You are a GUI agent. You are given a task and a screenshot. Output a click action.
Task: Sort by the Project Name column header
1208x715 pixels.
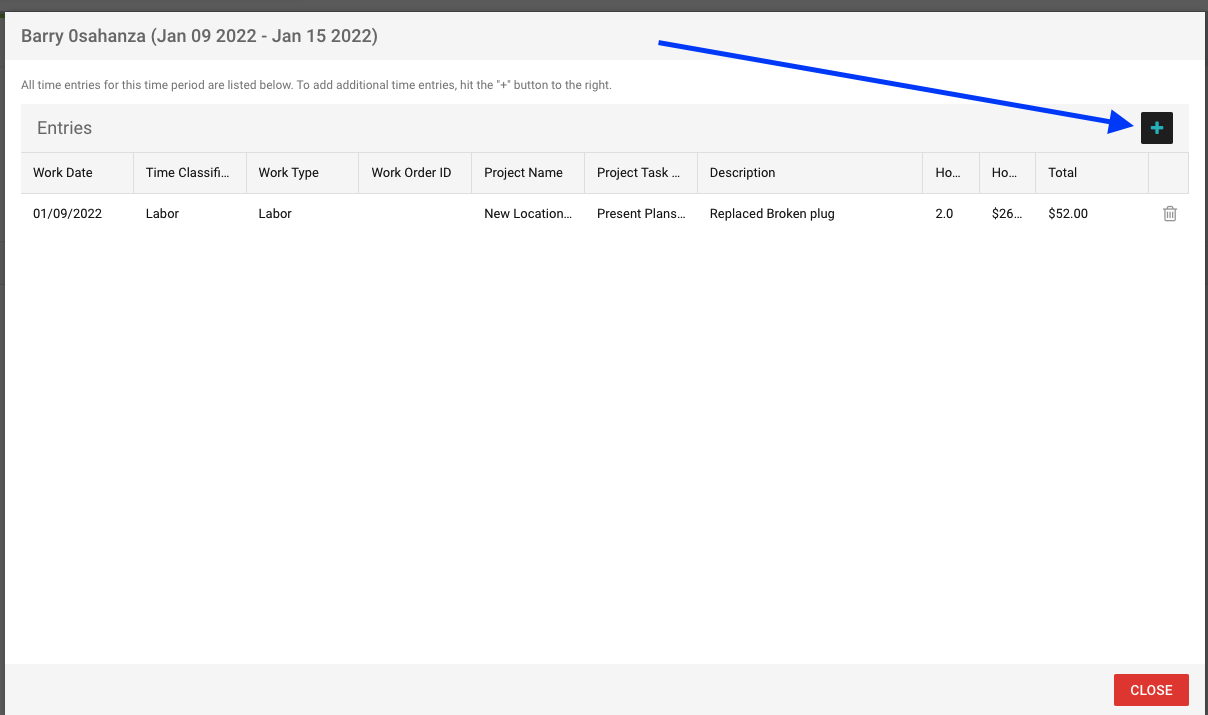pos(523,173)
